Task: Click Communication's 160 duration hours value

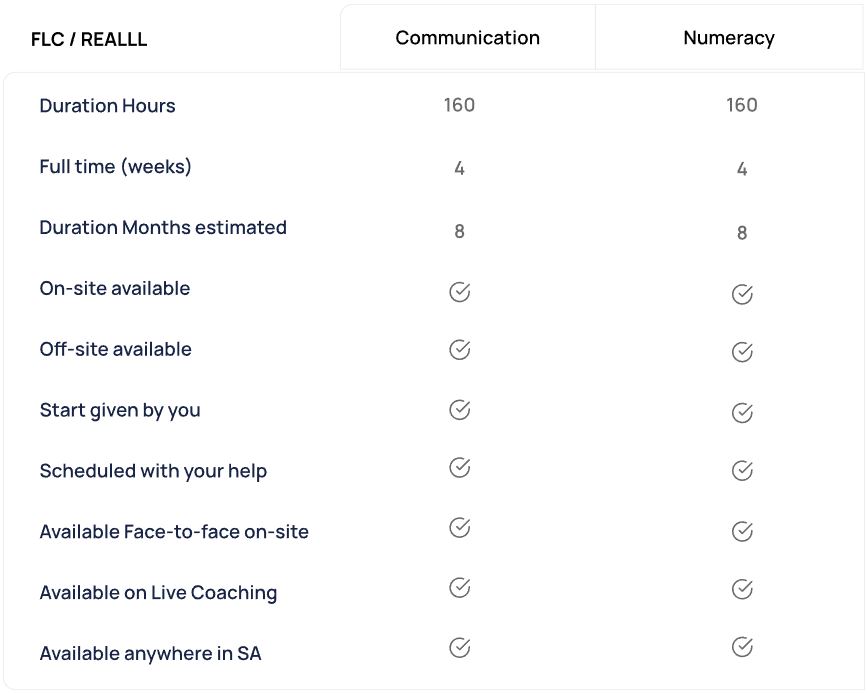Action: click(459, 105)
